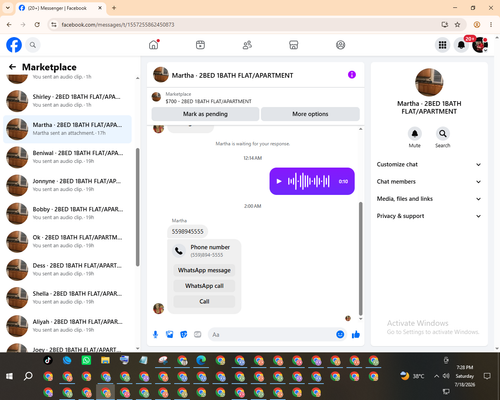Click the browser address bar URL
The height and width of the screenshot is (400, 500).
(118, 25)
